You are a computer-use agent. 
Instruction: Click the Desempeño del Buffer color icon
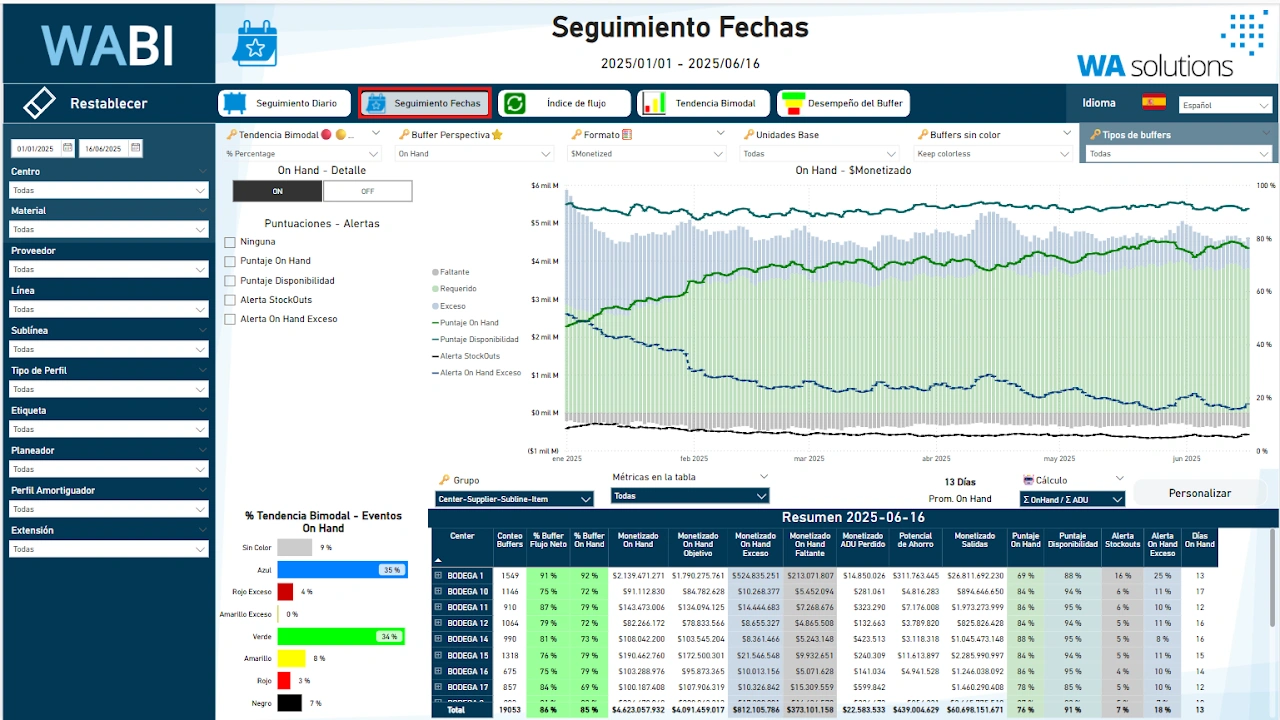click(x=792, y=103)
